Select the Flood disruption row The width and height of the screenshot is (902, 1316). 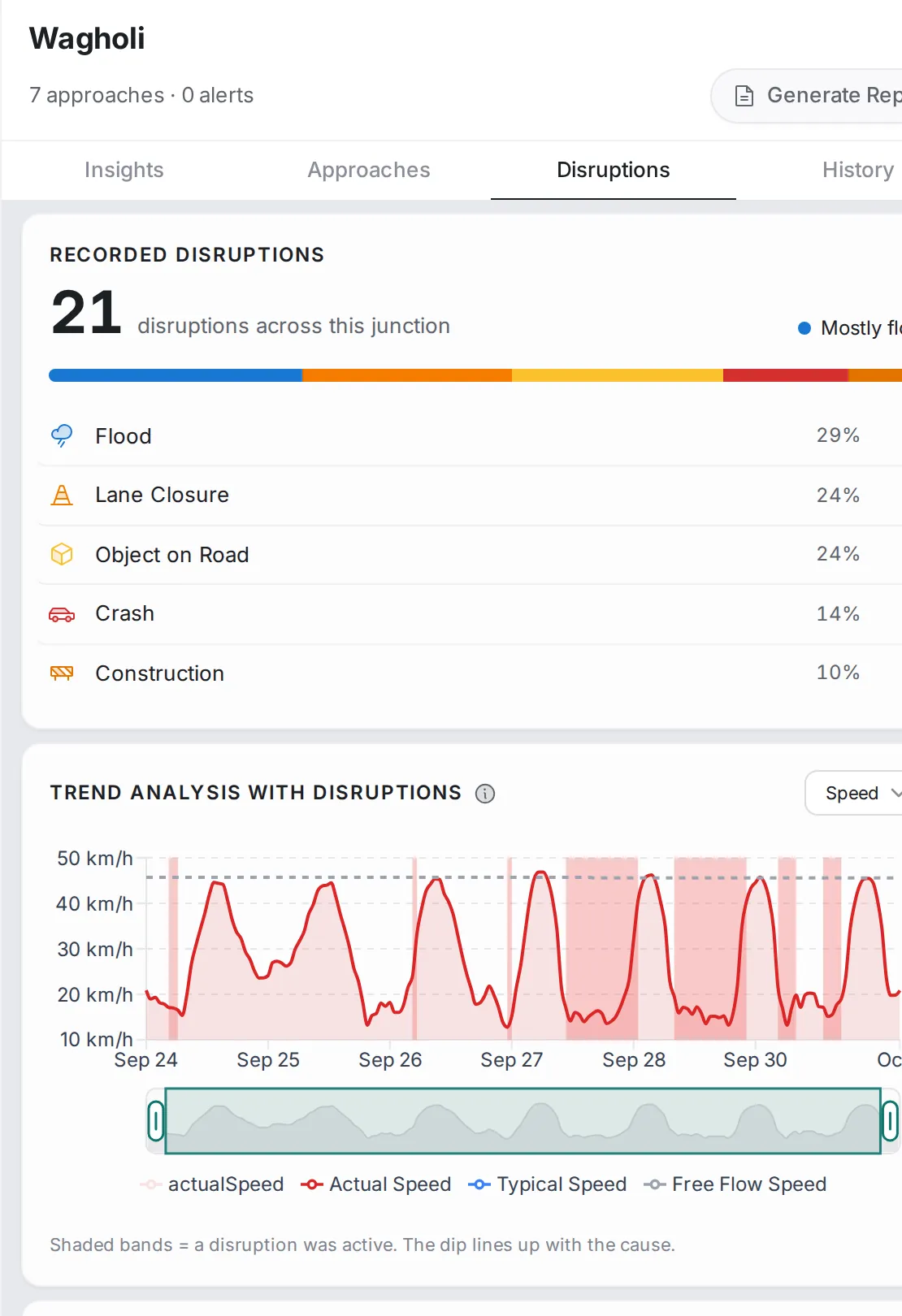point(470,435)
